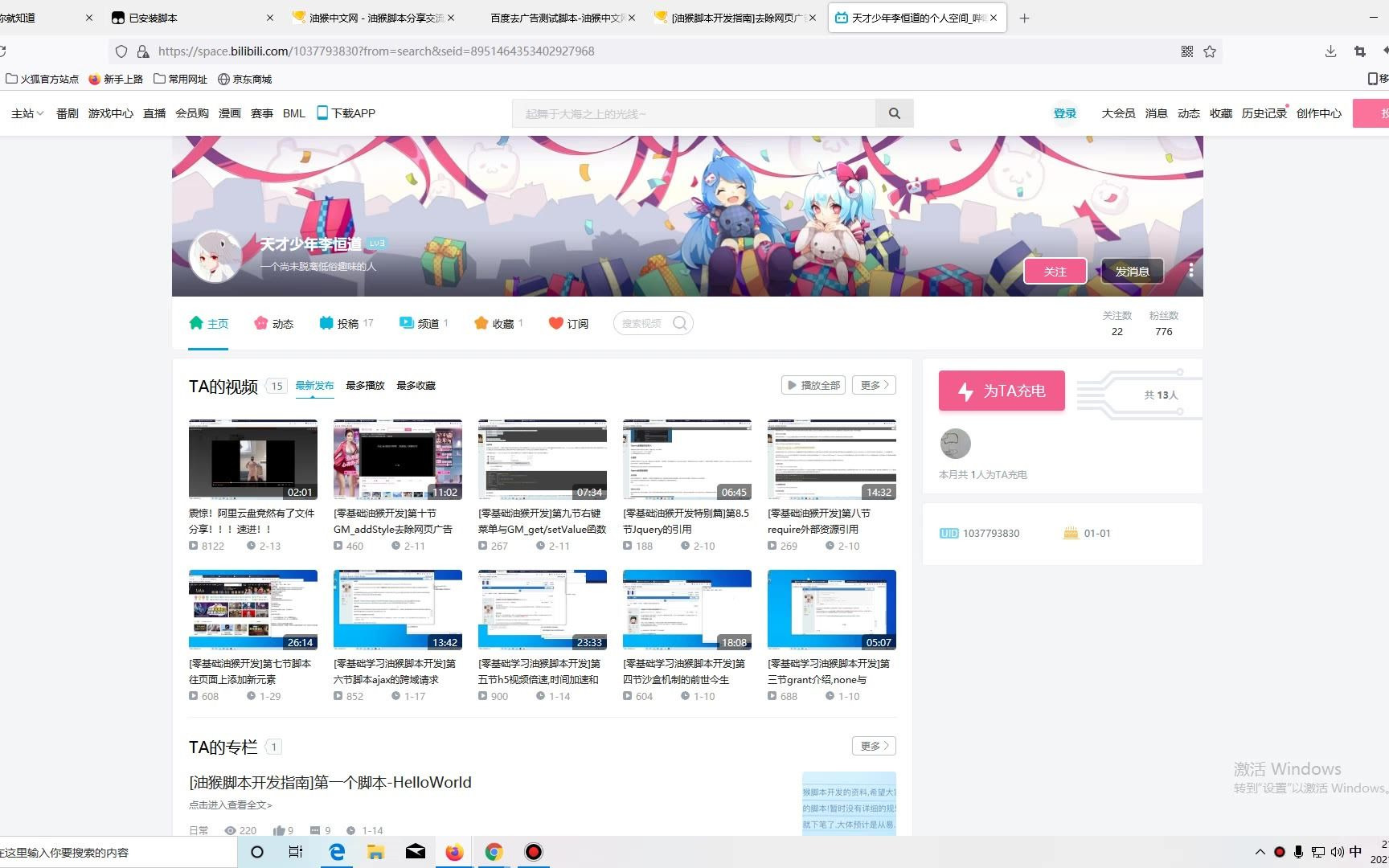Open 大会员 in header
Image resolution: width=1389 pixels, height=868 pixels.
(x=1118, y=113)
